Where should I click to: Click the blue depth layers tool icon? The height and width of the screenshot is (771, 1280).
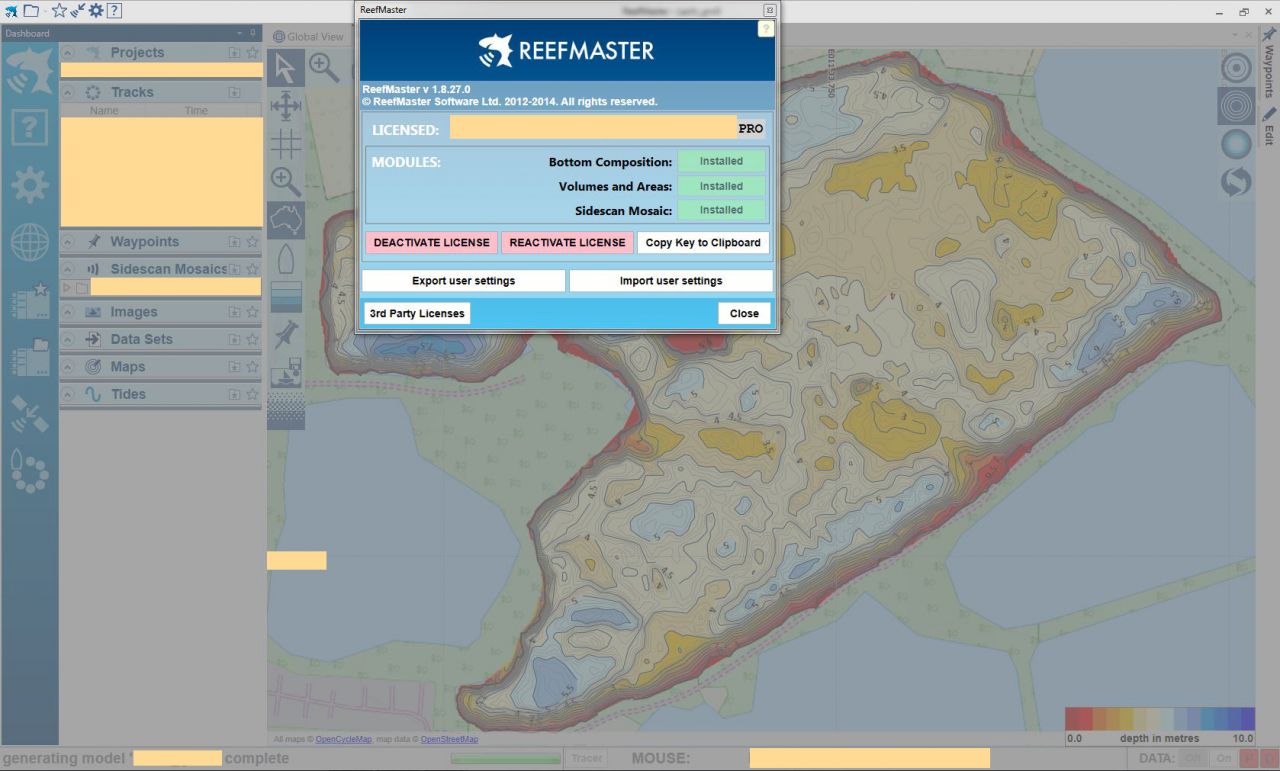click(286, 296)
